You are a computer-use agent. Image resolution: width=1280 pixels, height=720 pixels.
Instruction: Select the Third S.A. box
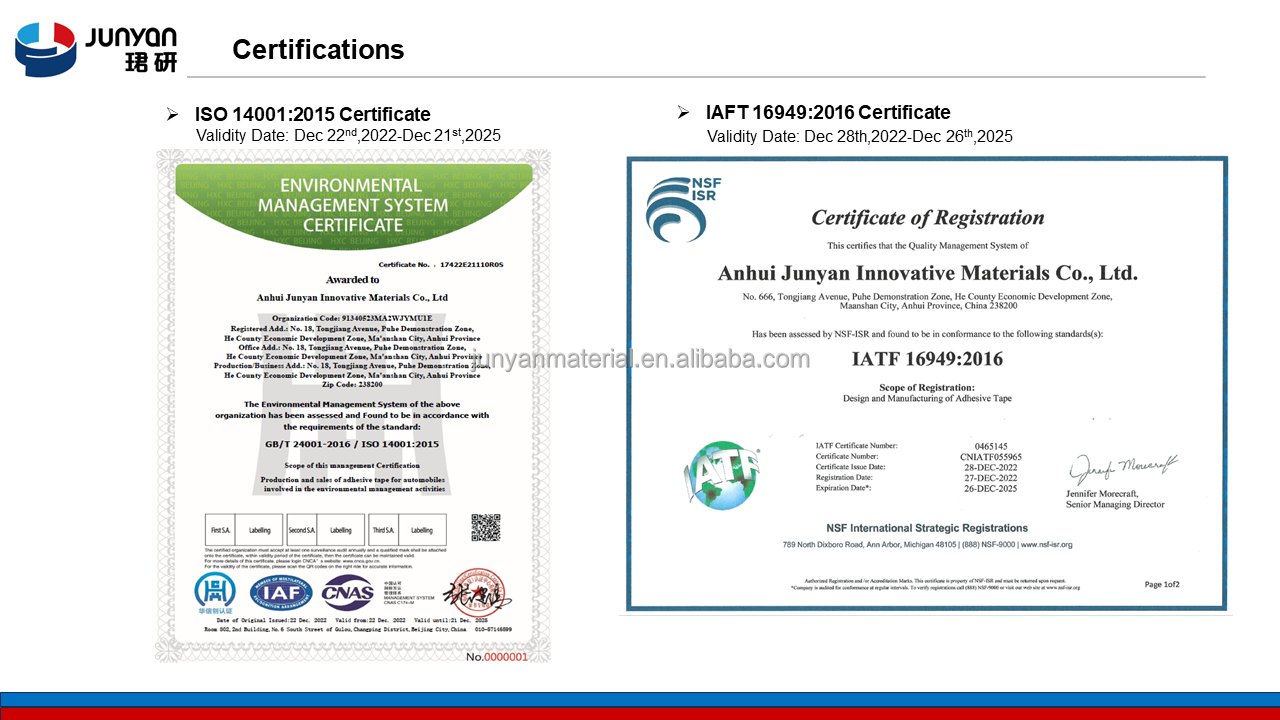(384, 530)
